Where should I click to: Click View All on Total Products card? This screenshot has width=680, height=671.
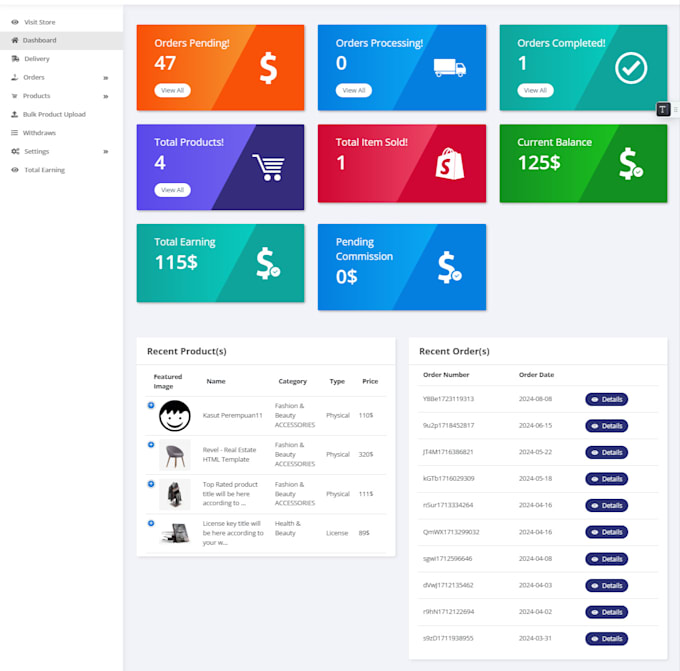[x=173, y=190]
